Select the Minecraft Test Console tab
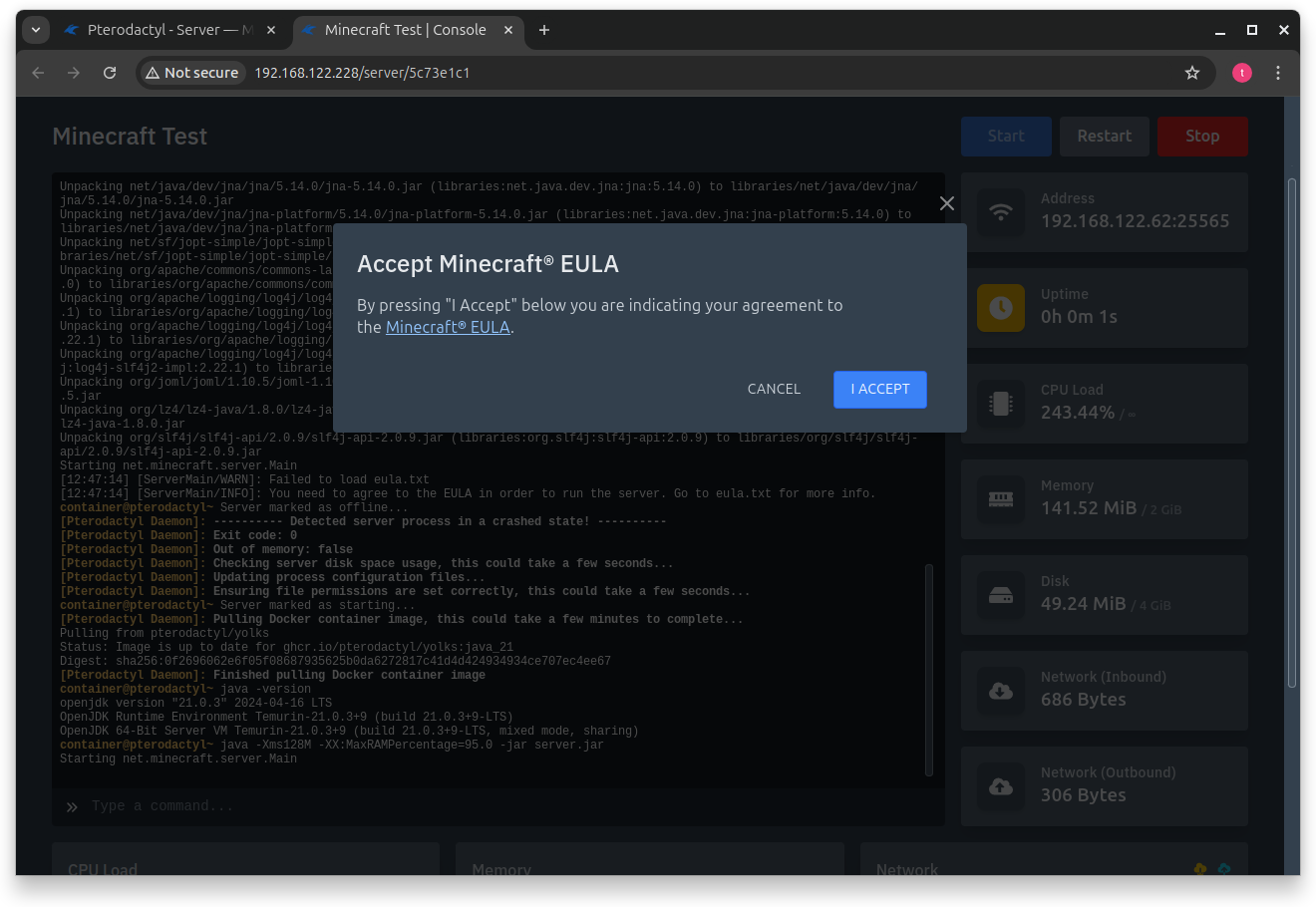 click(399, 30)
